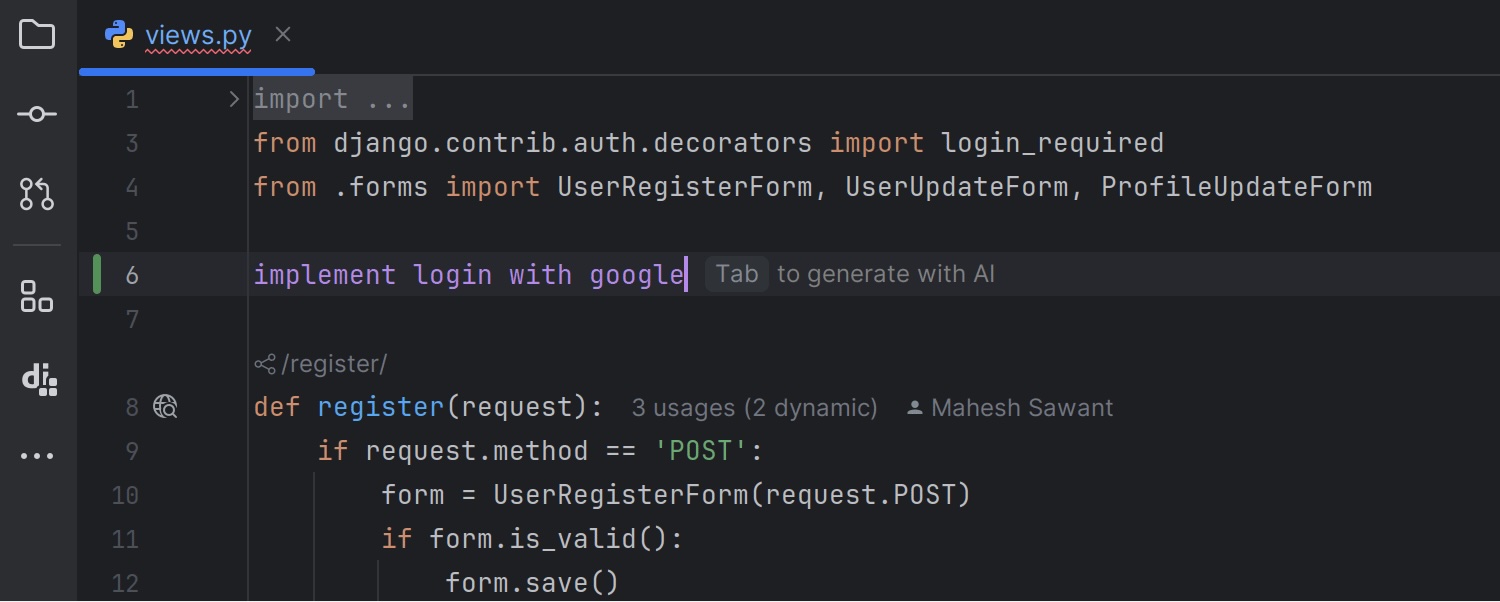Open the Project tool window
Image resolution: width=1500 pixels, height=602 pixels.
coord(36,33)
